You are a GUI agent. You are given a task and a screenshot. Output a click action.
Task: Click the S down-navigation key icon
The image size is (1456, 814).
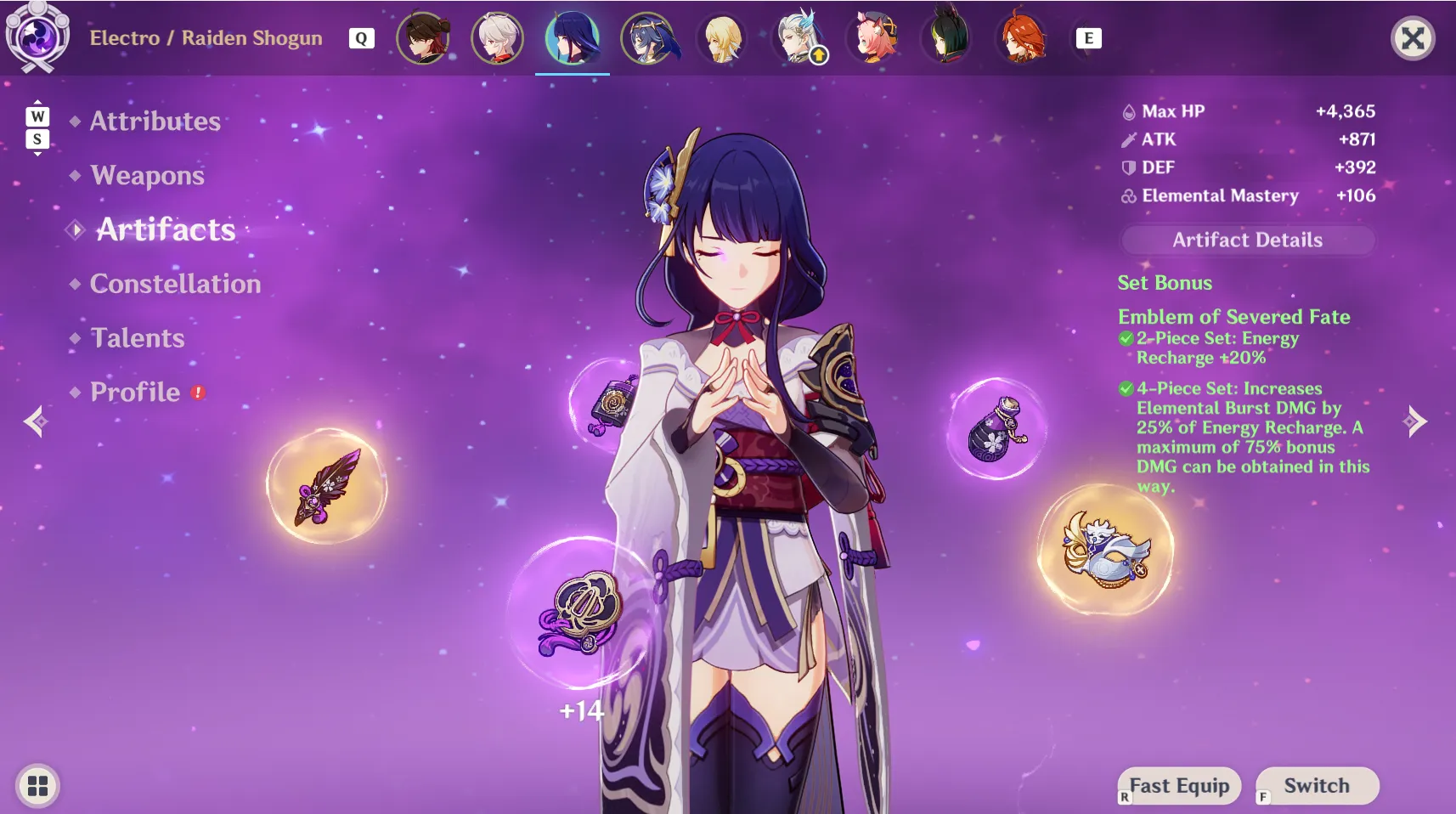[37, 139]
